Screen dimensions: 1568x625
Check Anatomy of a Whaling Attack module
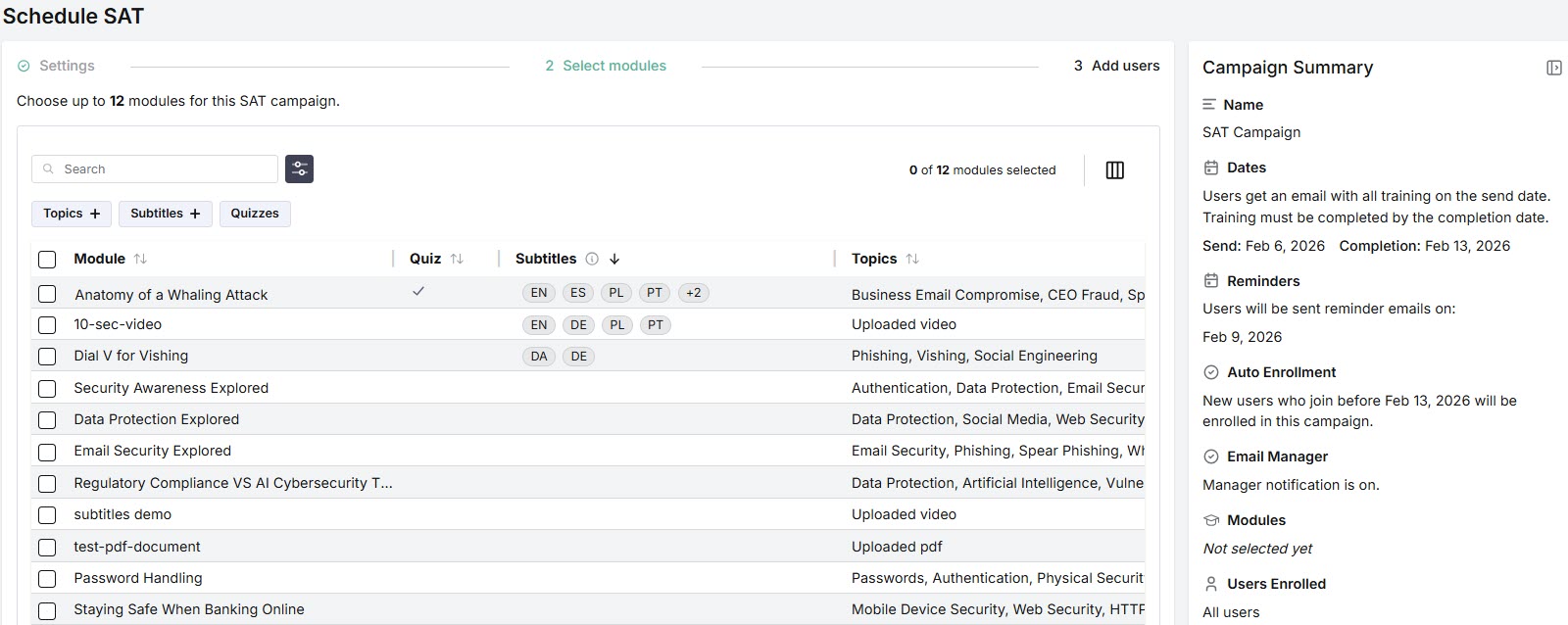[x=47, y=294]
